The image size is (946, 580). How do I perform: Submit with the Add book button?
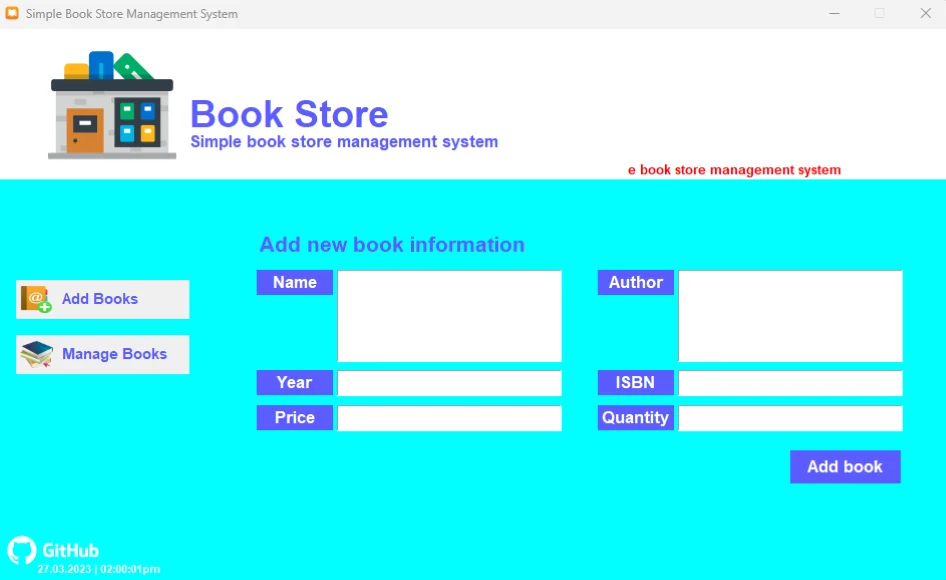(x=845, y=467)
